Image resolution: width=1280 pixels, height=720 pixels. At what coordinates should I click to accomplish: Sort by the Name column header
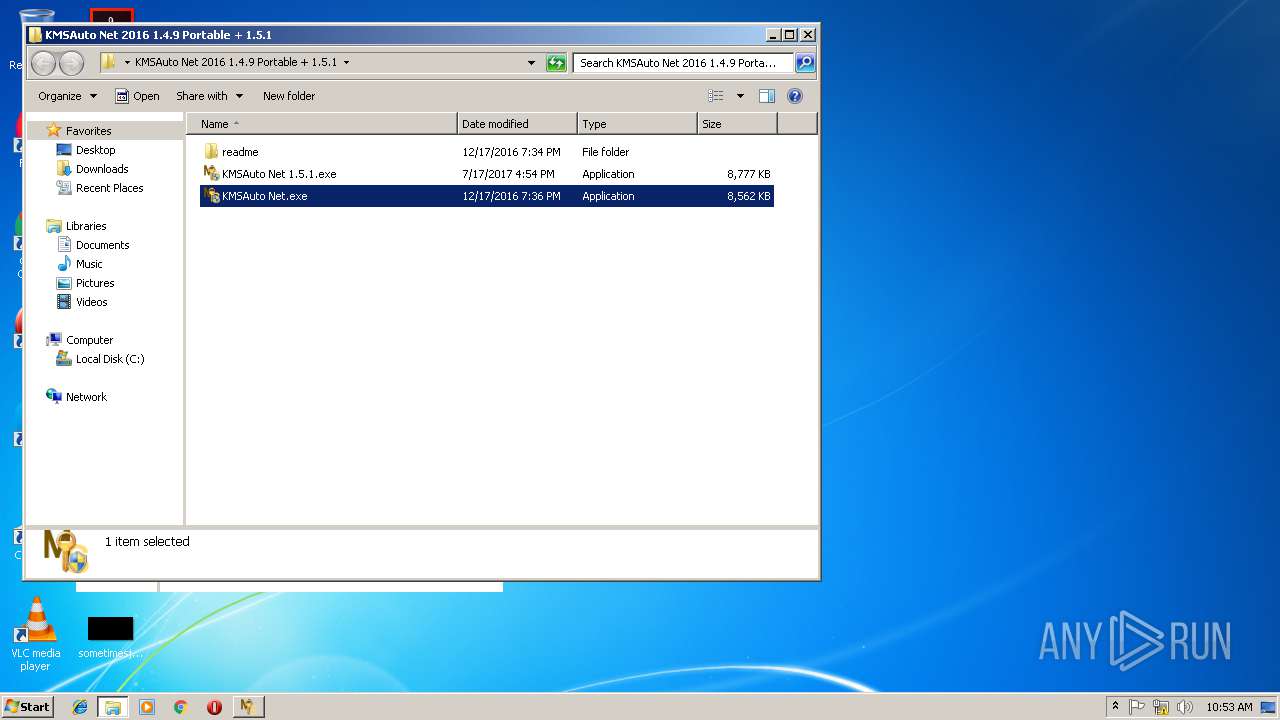click(x=322, y=124)
